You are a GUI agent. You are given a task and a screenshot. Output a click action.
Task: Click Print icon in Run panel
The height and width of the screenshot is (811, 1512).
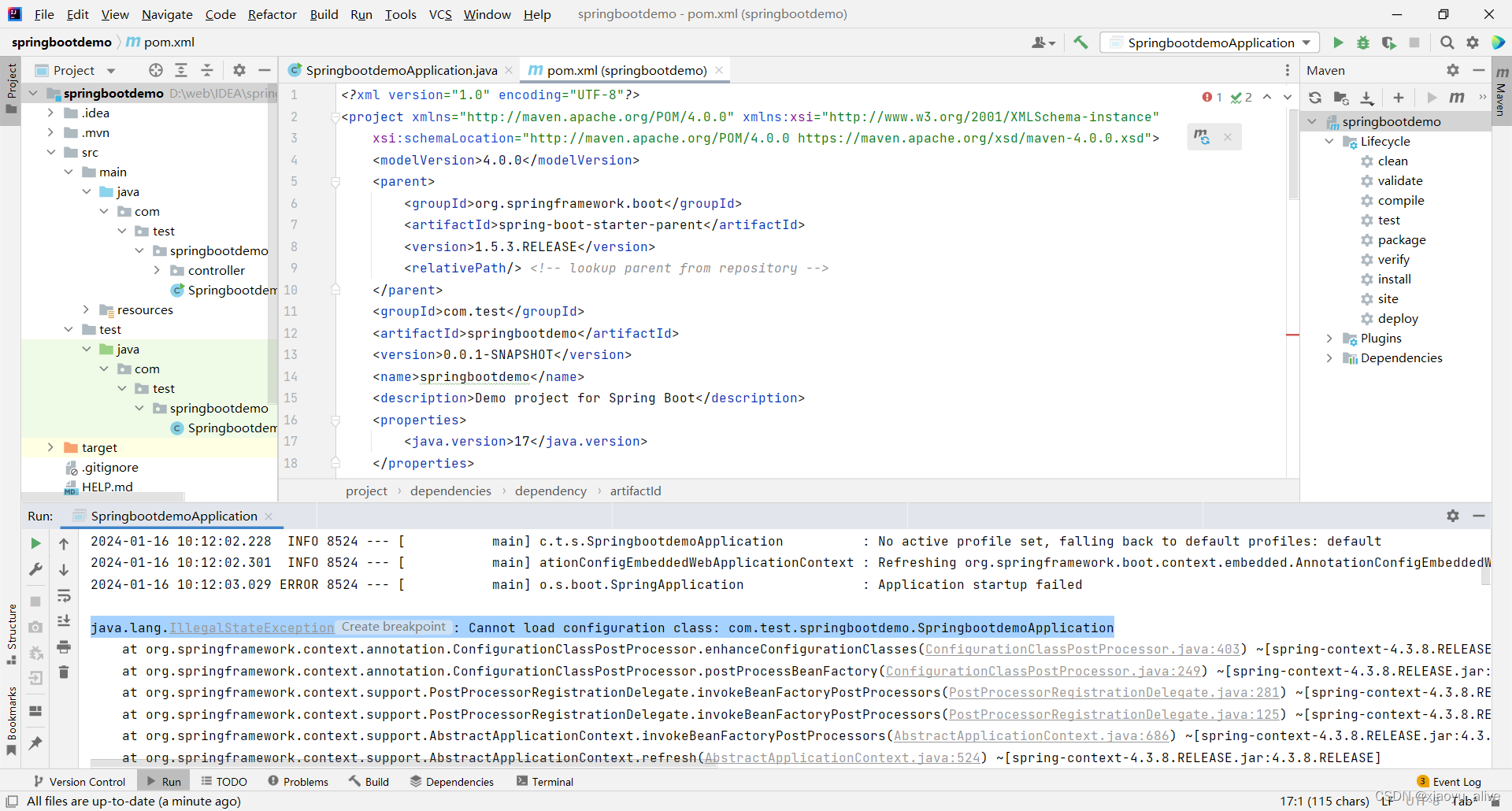[x=64, y=646]
